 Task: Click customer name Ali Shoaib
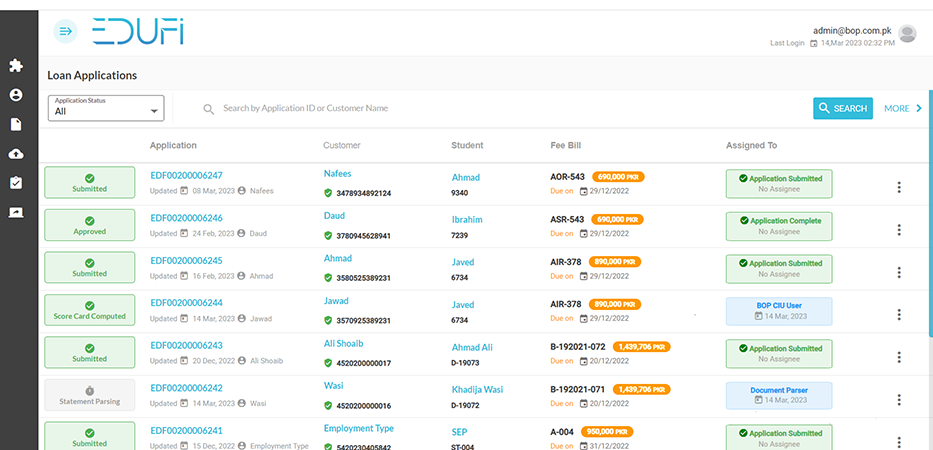345,343
